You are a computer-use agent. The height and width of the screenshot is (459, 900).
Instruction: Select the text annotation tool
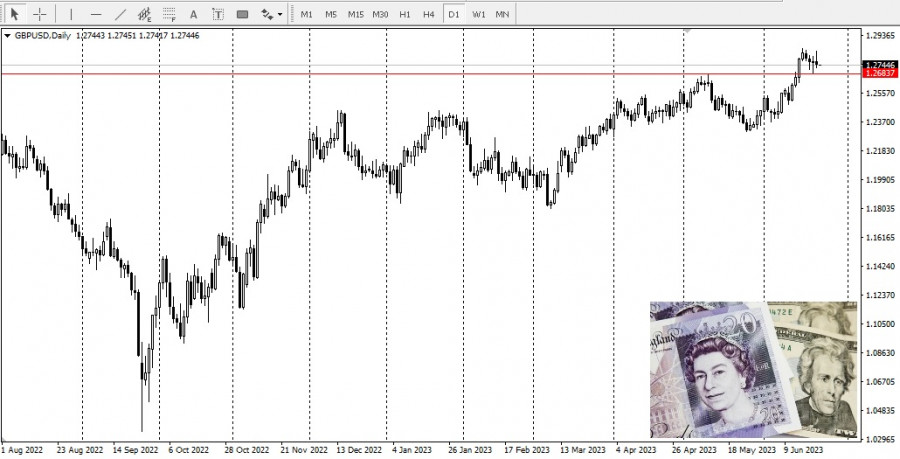pos(194,14)
